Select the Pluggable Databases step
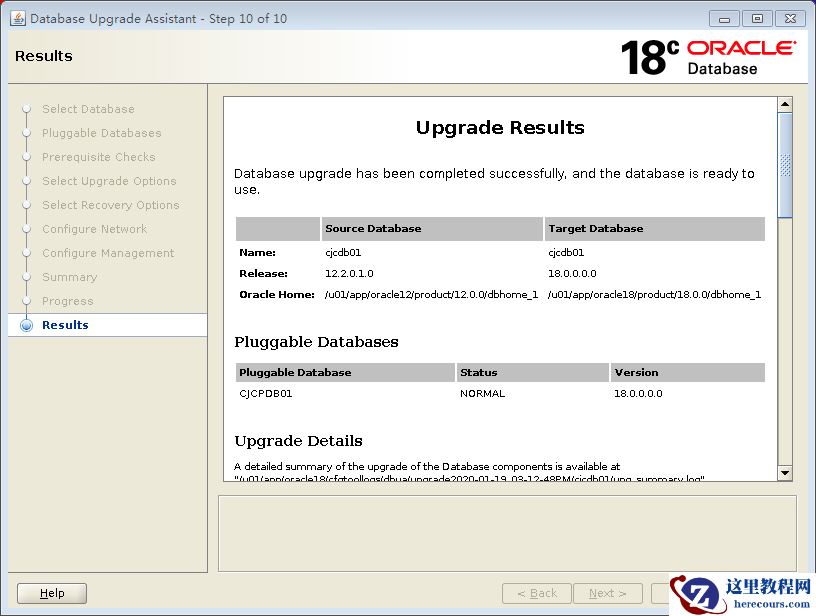The height and width of the screenshot is (616, 816). (x=101, y=133)
